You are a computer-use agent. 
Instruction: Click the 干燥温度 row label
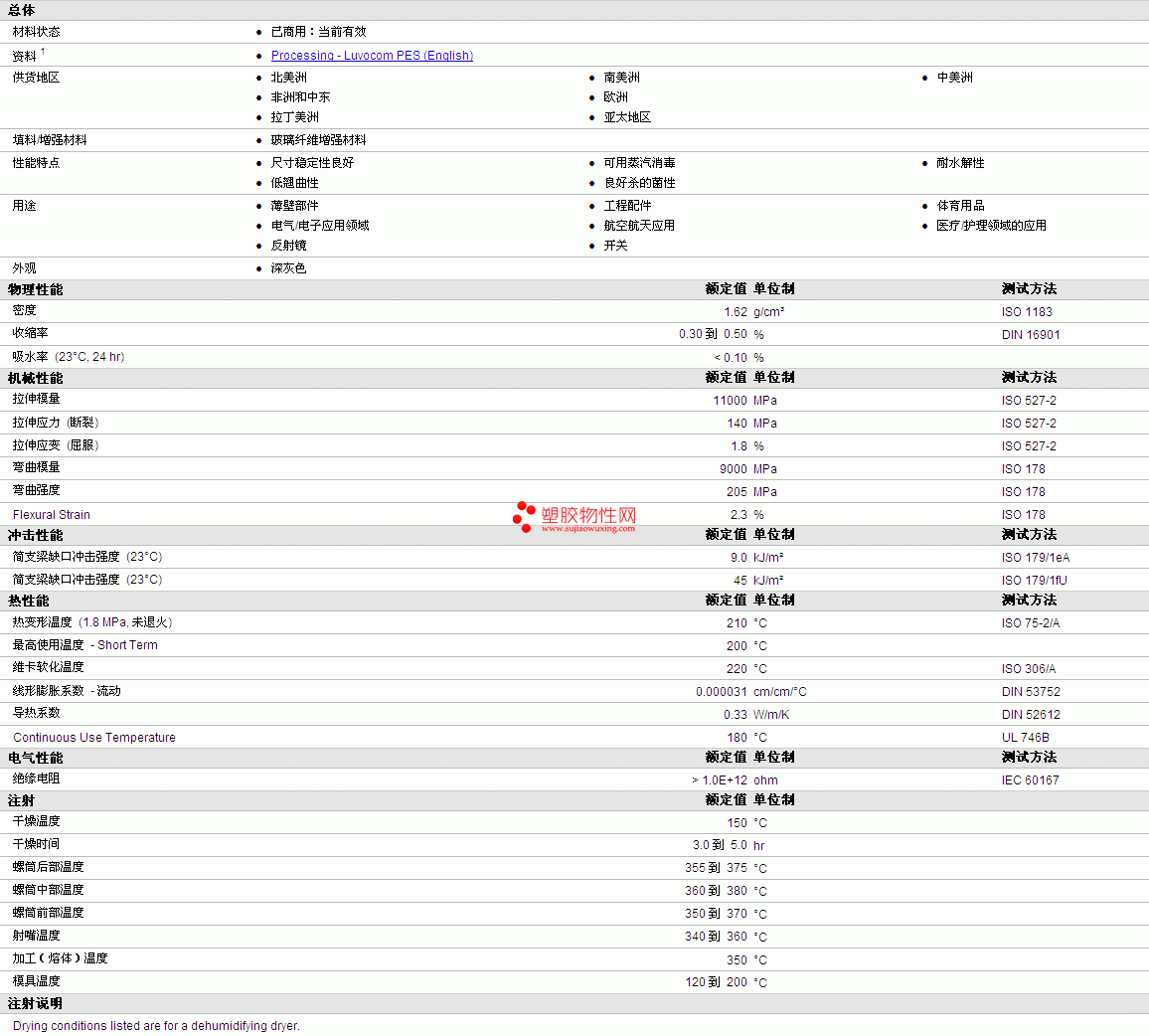(37, 821)
